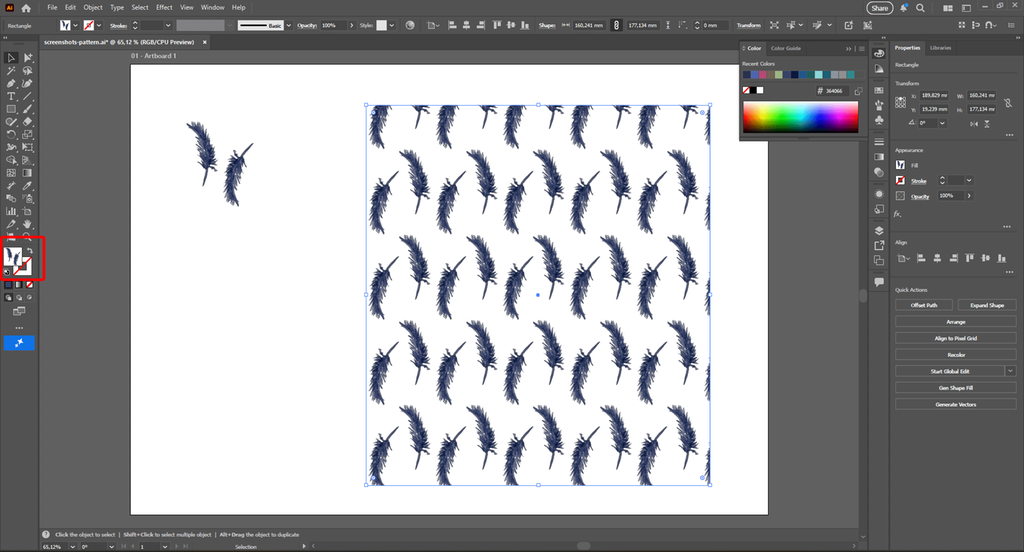The image size is (1024, 552).
Task: Open the Start Global Edit options arrow
Action: coord(1010,371)
